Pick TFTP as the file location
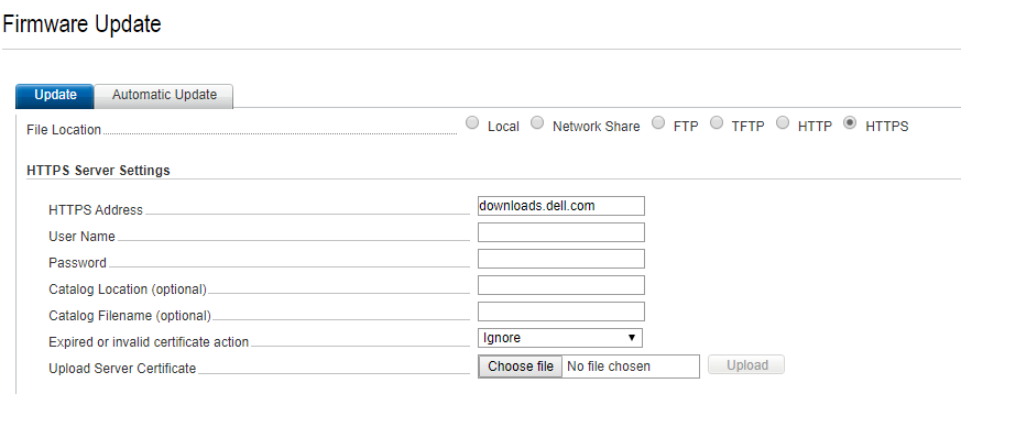The width and height of the screenshot is (1035, 441). point(716,124)
